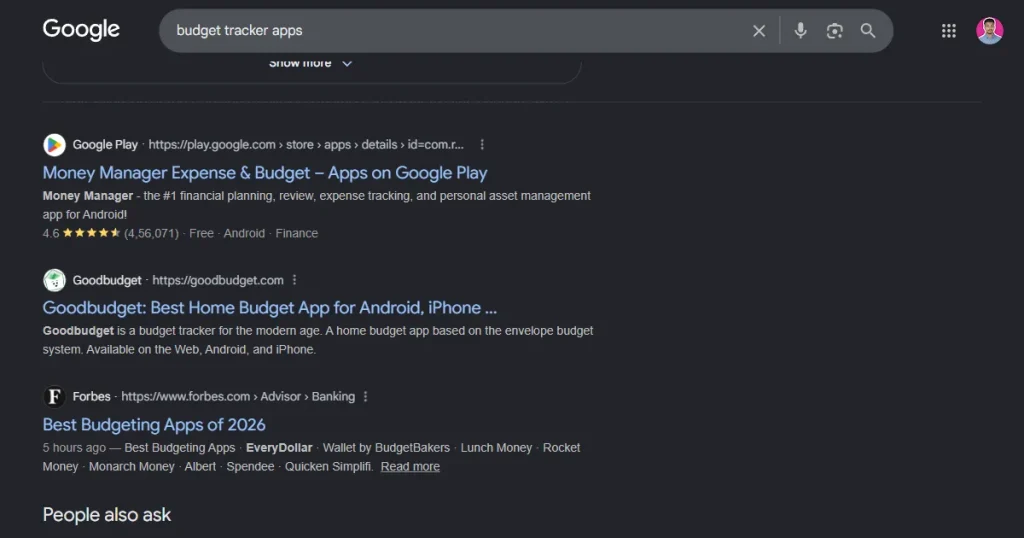Click the Google Play favicon
Screen dimensions: 1024x538
point(54,145)
